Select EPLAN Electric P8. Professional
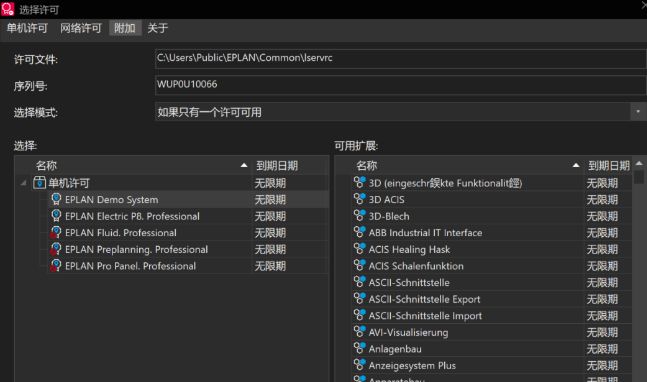 click(132, 216)
